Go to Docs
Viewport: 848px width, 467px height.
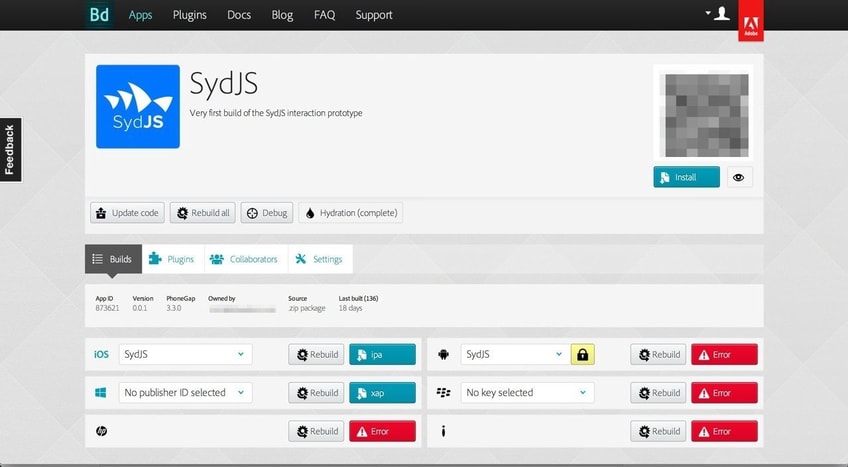(x=238, y=15)
